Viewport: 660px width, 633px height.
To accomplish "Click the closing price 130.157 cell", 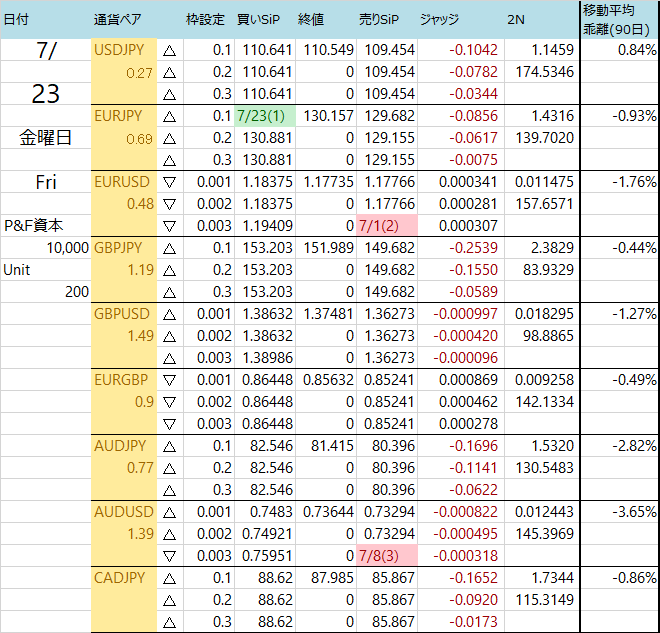I will [326, 116].
